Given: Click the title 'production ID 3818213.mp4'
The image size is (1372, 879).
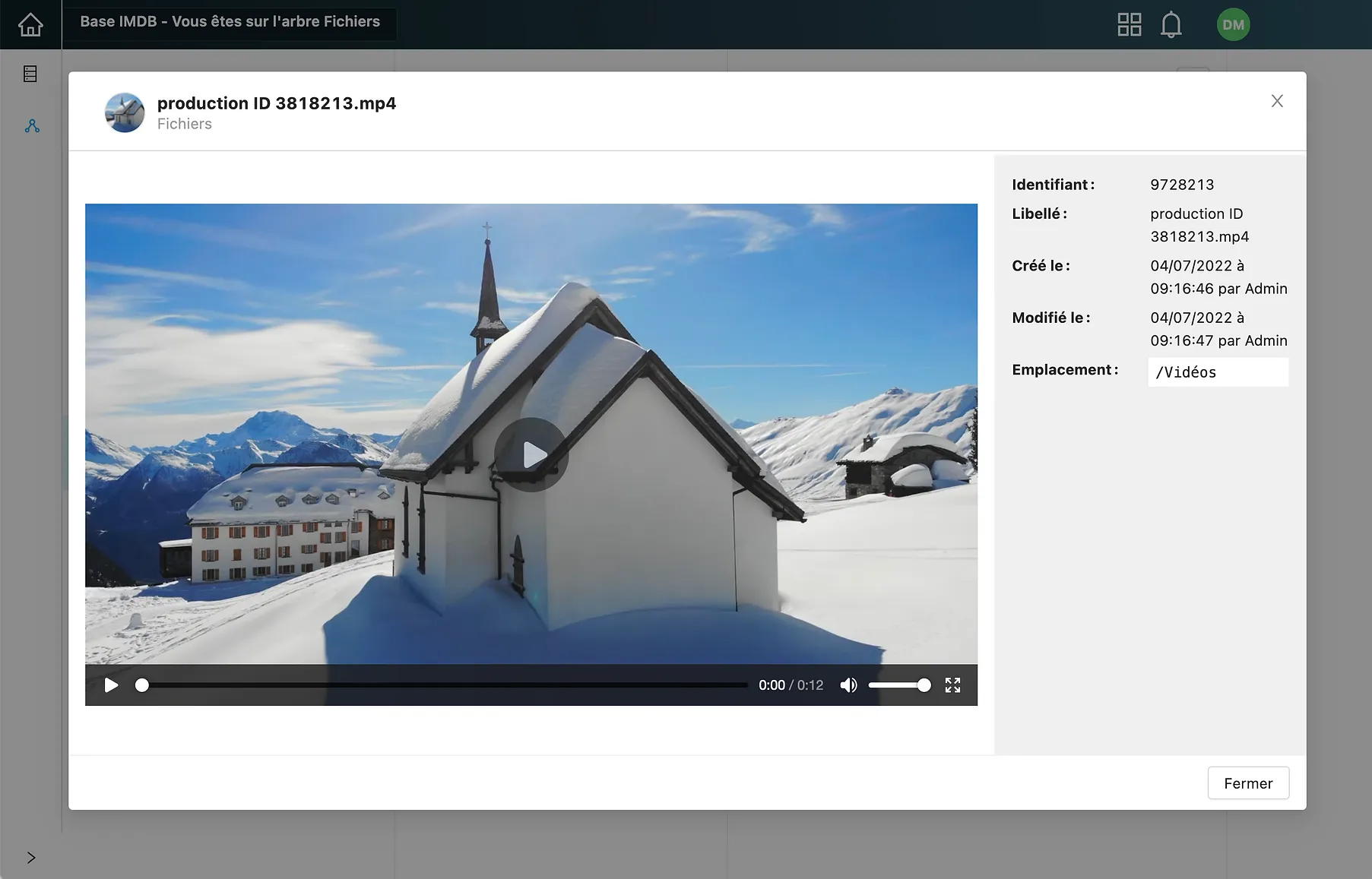Looking at the screenshot, I should click(277, 103).
